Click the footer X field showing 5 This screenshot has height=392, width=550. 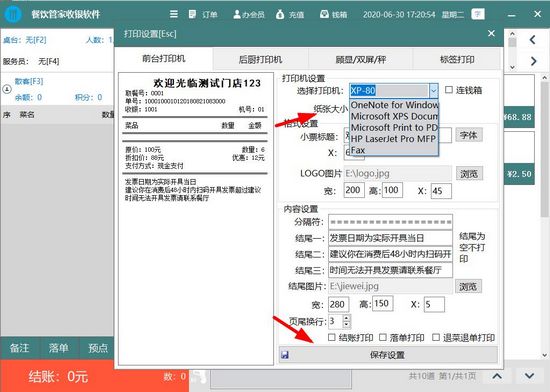point(434,304)
